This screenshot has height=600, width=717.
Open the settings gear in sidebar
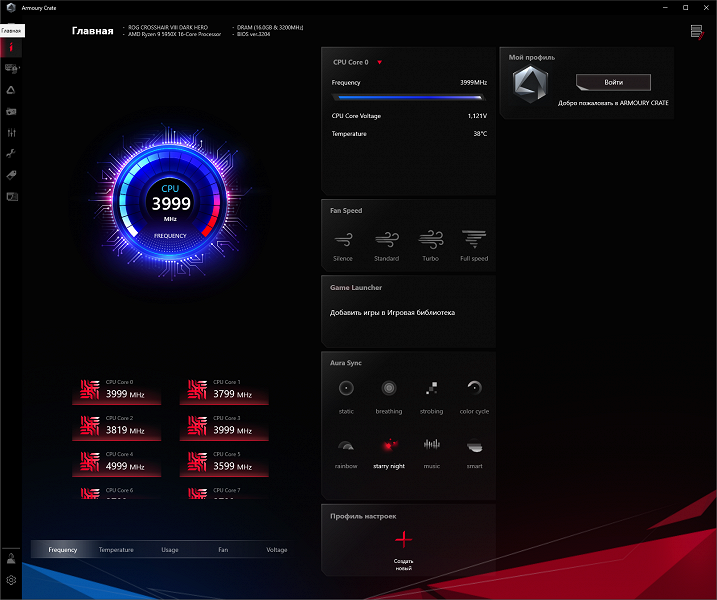tap(11, 580)
